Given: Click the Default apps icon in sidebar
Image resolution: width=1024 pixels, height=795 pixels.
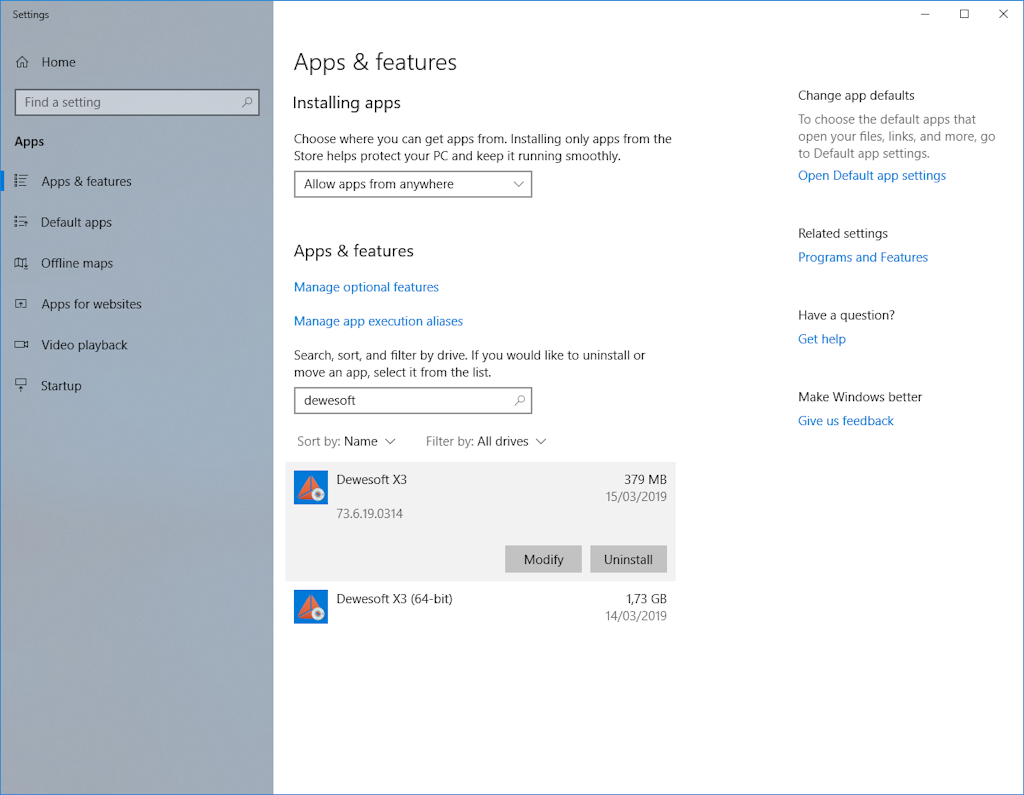Looking at the screenshot, I should pyautogui.click(x=21, y=222).
